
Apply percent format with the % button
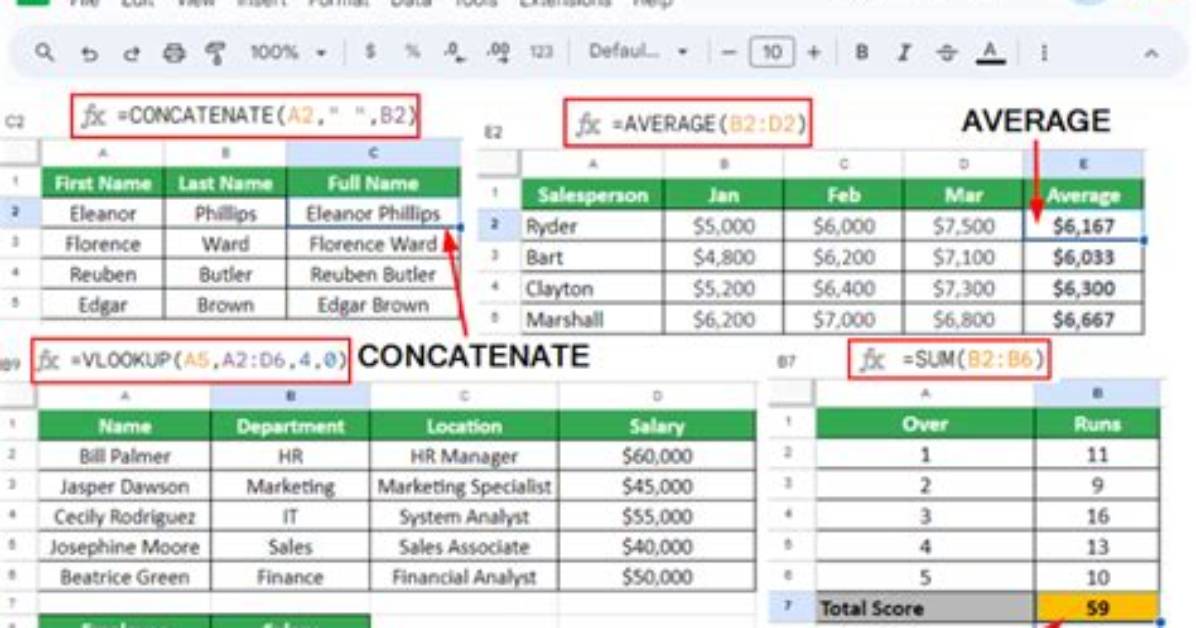pos(413,52)
